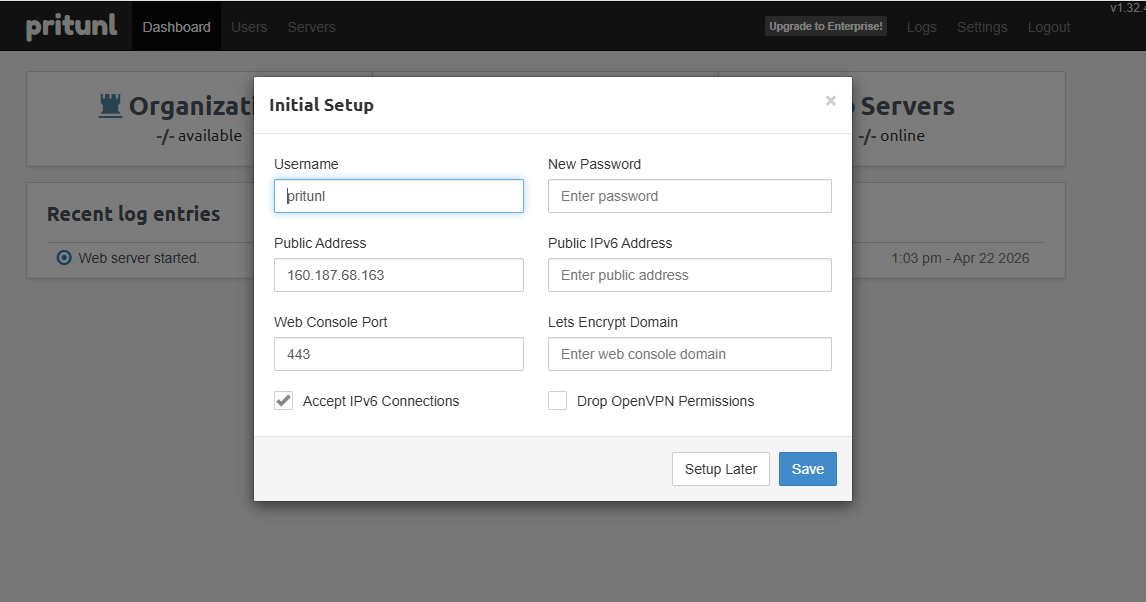Click the Lets Encrypt Domain field
Screen dimensions: 1146x602
690,354
